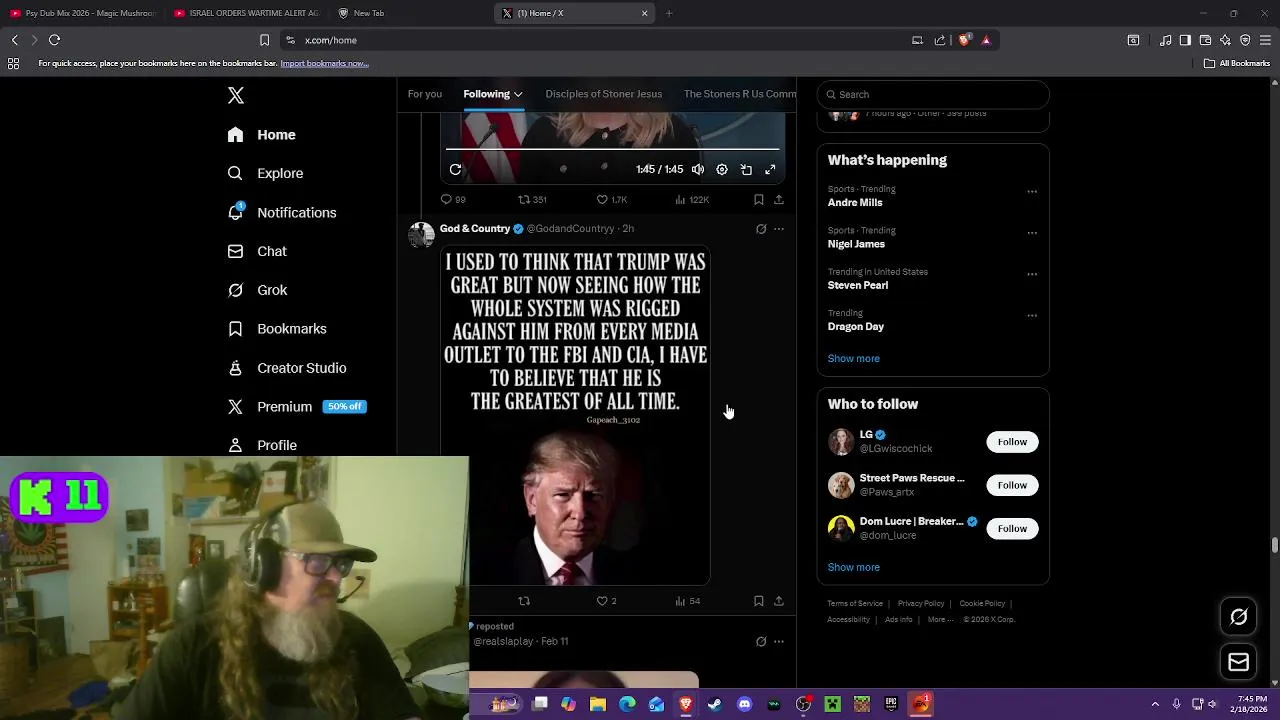Switch to the Psy Dub Mix 2026 tab
The height and width of the screenshot is (720, 1280).
(82, 13)
